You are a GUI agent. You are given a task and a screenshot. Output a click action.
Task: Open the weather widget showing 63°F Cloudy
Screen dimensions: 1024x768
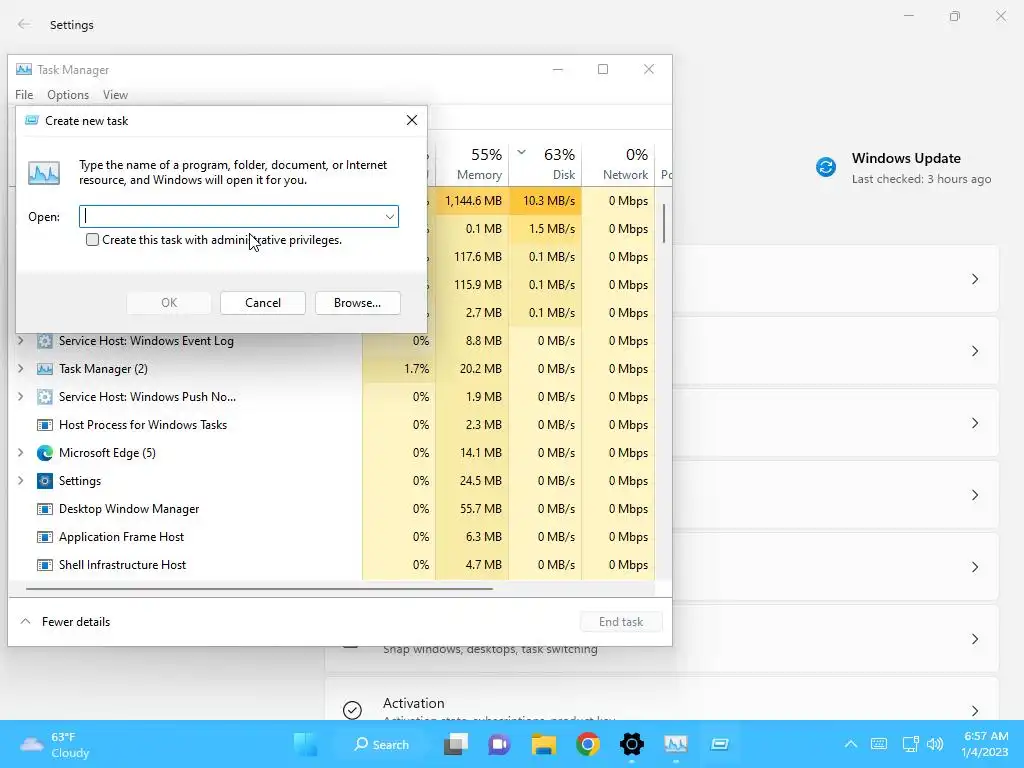coord(56,744)
